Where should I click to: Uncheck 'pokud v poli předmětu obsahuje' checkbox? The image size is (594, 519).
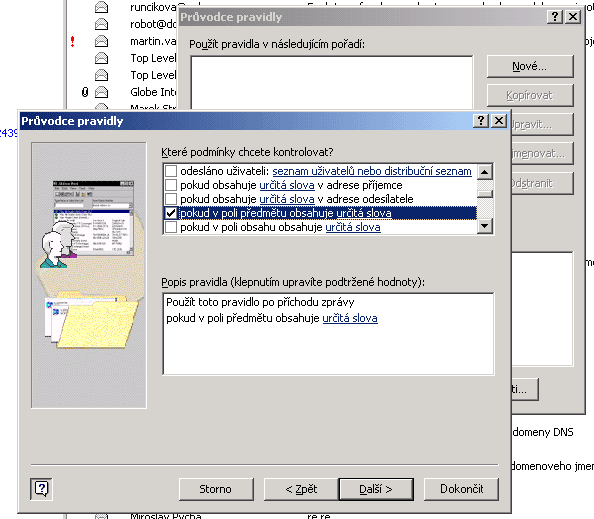(x=171, y=213)
